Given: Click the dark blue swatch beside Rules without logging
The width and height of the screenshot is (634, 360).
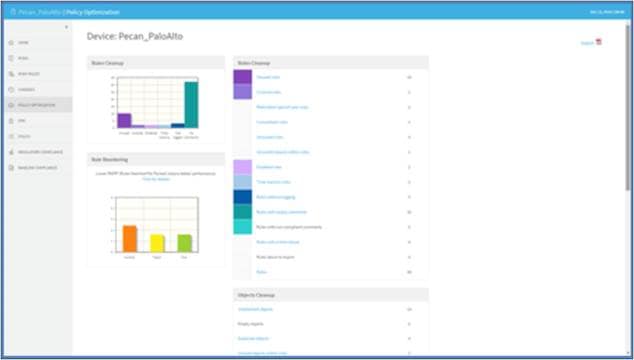Looking at the screenshot, I should (x=243, y=197).
